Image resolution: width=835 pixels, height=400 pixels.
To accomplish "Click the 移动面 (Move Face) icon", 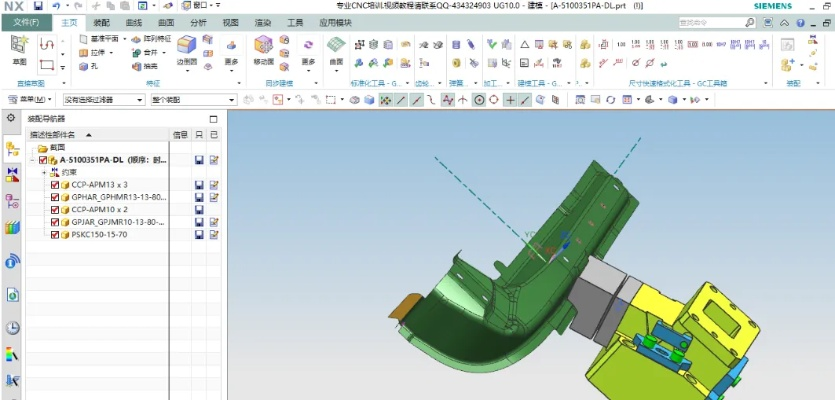I will coord(263,47).
